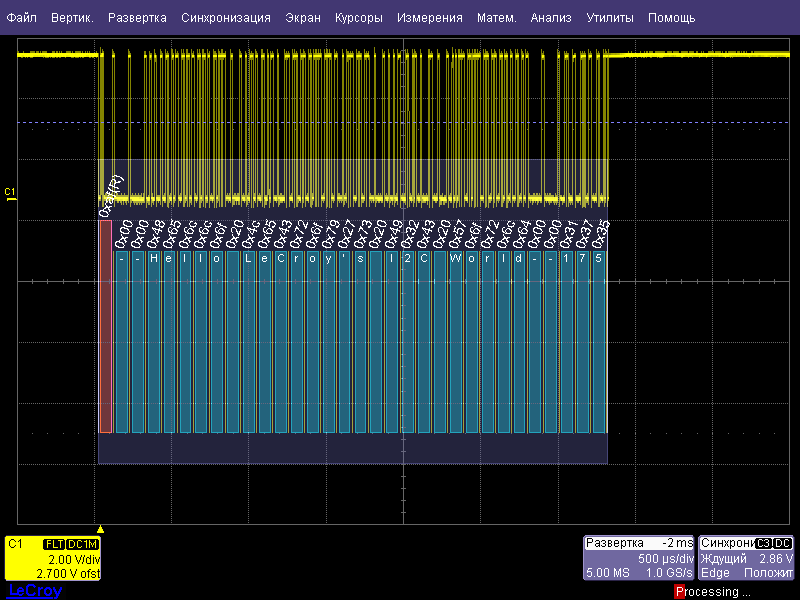The image size is (800, 600).
Task: Click the LeCroy logo link
Action: point(34,591)
